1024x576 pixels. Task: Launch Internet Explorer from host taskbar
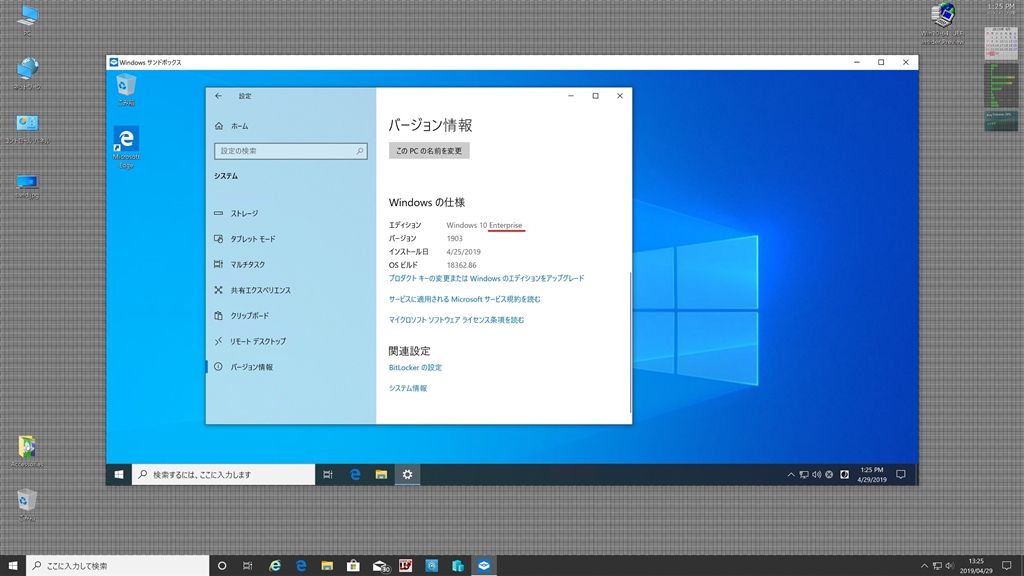[x=275, y=566]
